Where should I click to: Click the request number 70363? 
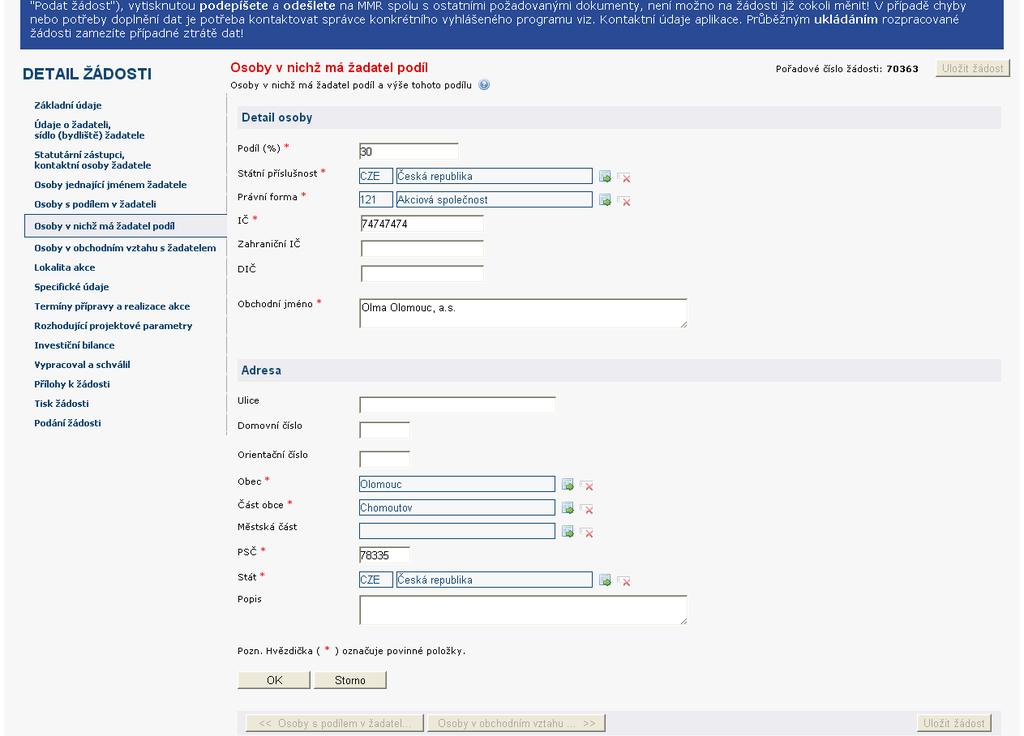tap(903, 69)
